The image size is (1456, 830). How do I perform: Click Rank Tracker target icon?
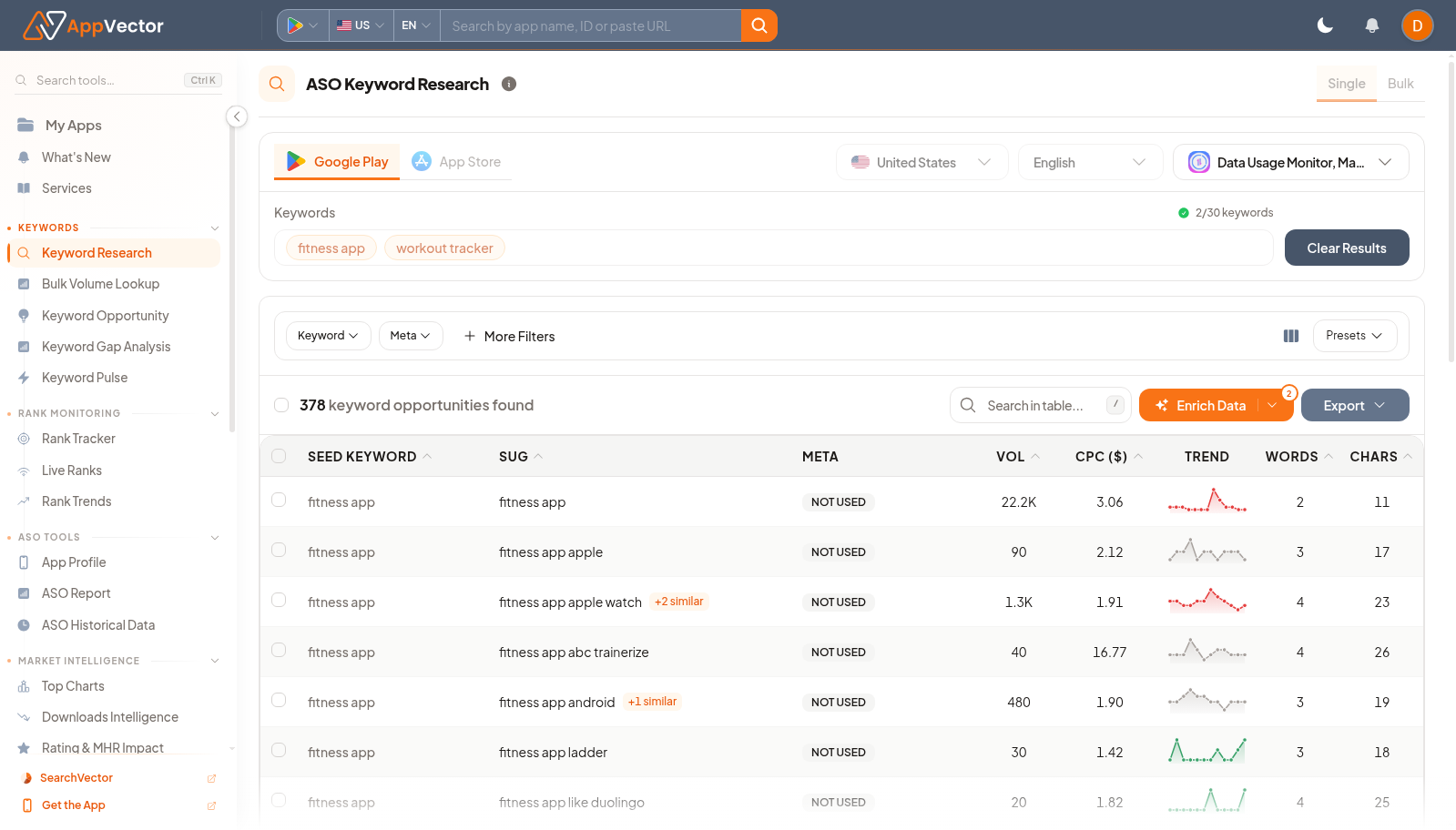click(24, 439)
